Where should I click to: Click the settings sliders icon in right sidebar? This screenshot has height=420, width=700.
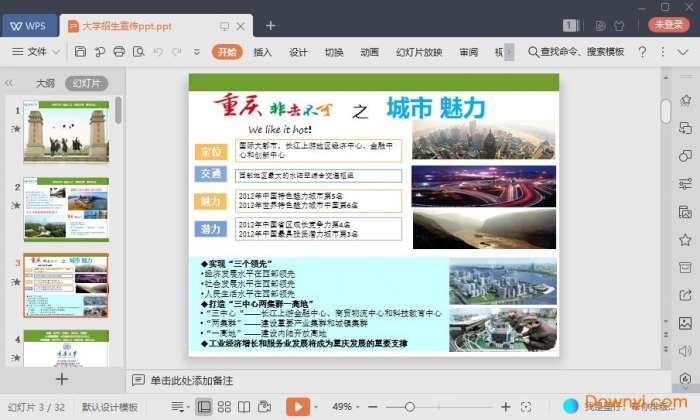tap(685, 183)
